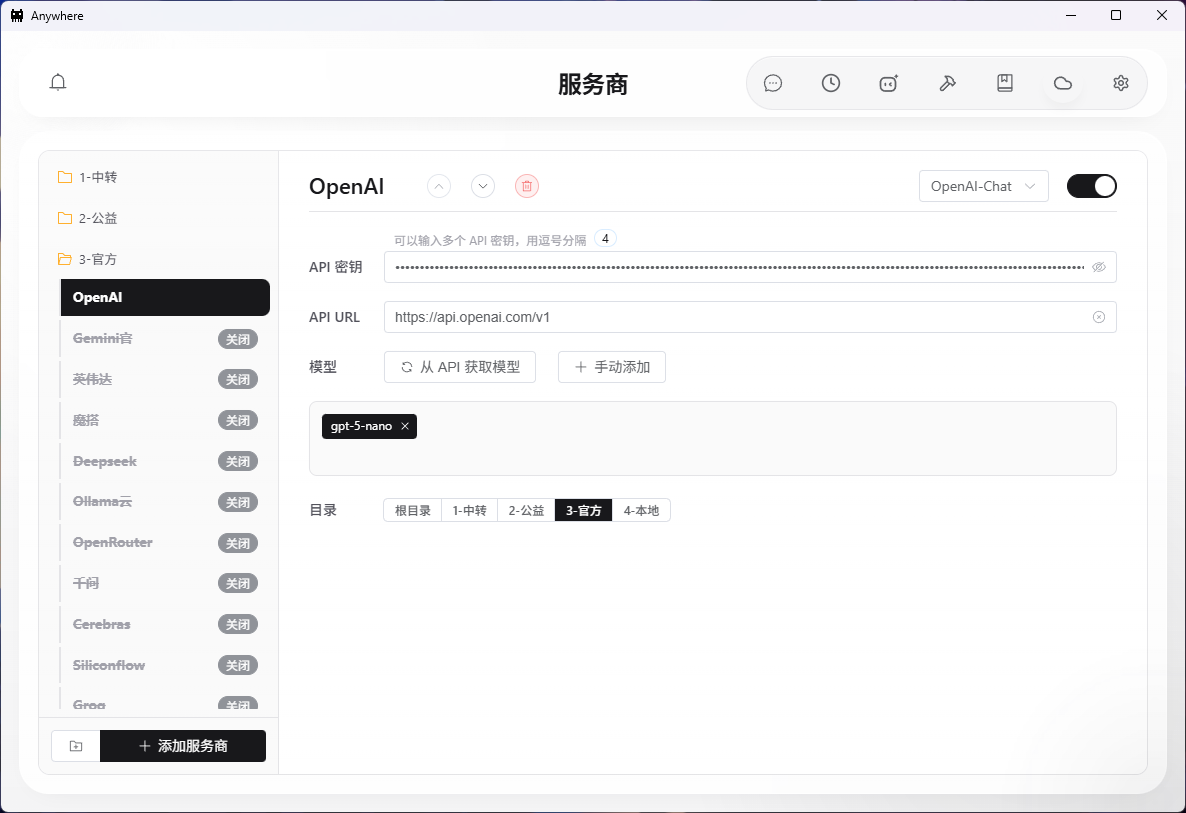The image size is (1186, 813).
Task: Click the notification bell icon
Action: tap(57, 82)
